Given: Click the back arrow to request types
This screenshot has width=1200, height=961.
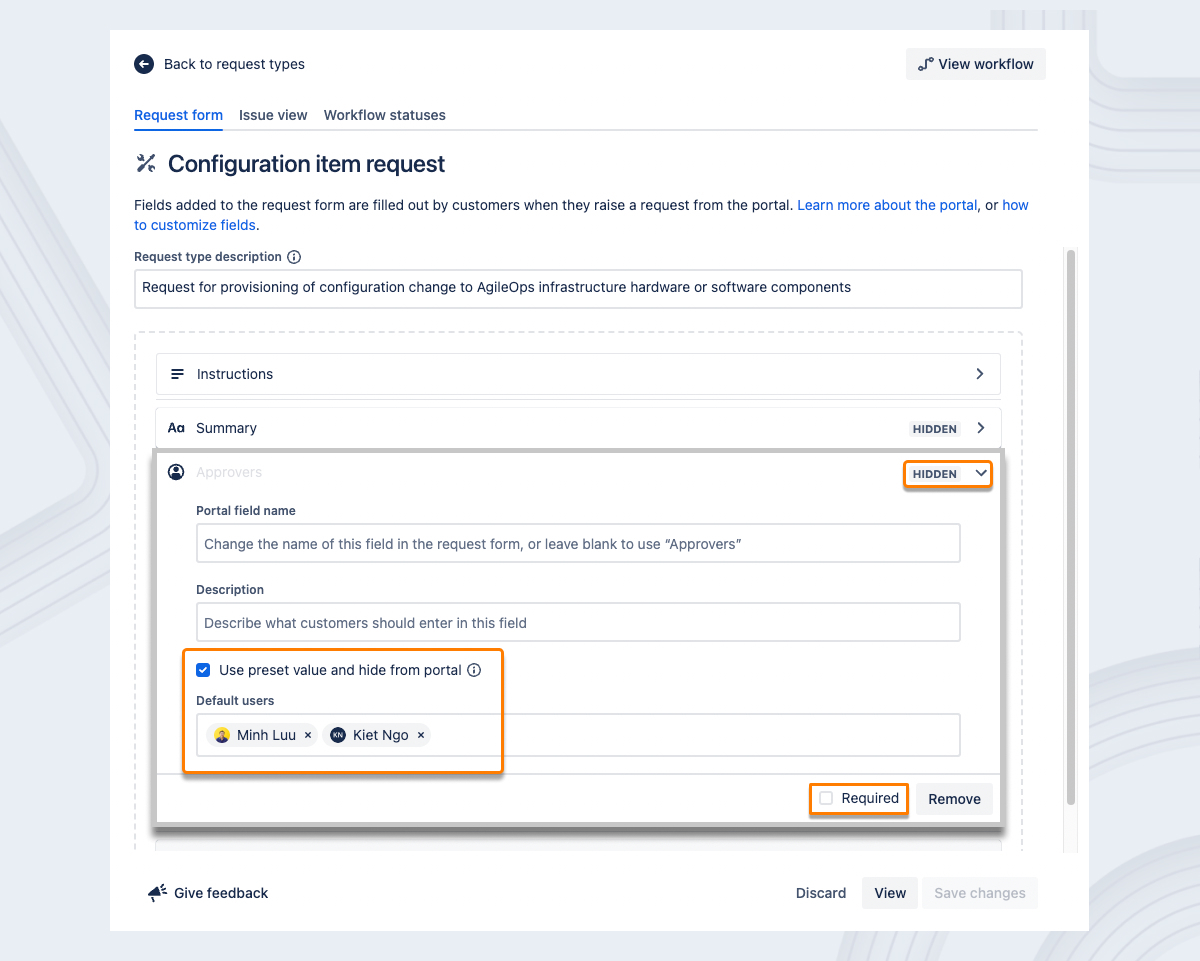Looking at the screenshot, I should [x=143, y=63].
